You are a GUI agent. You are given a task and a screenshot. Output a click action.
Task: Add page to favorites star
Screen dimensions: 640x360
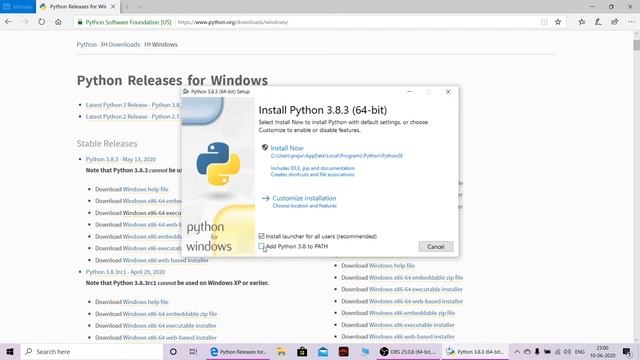pyautogui.click(x=558, y=22)
